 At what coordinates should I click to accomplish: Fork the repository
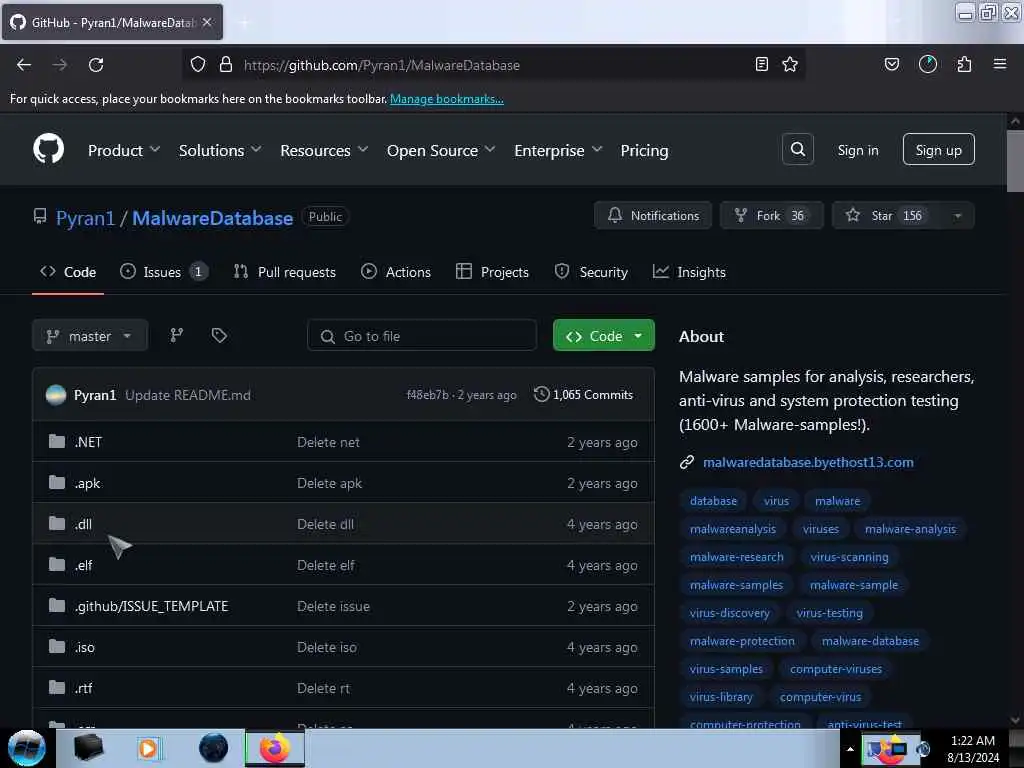771,216
